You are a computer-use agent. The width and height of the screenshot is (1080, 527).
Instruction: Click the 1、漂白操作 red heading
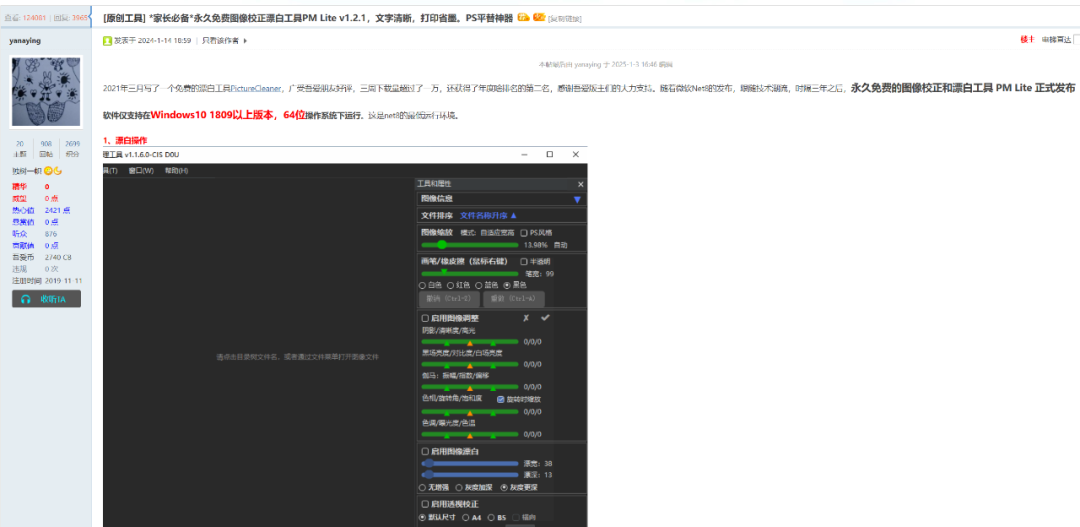click(x=125, y=140)
